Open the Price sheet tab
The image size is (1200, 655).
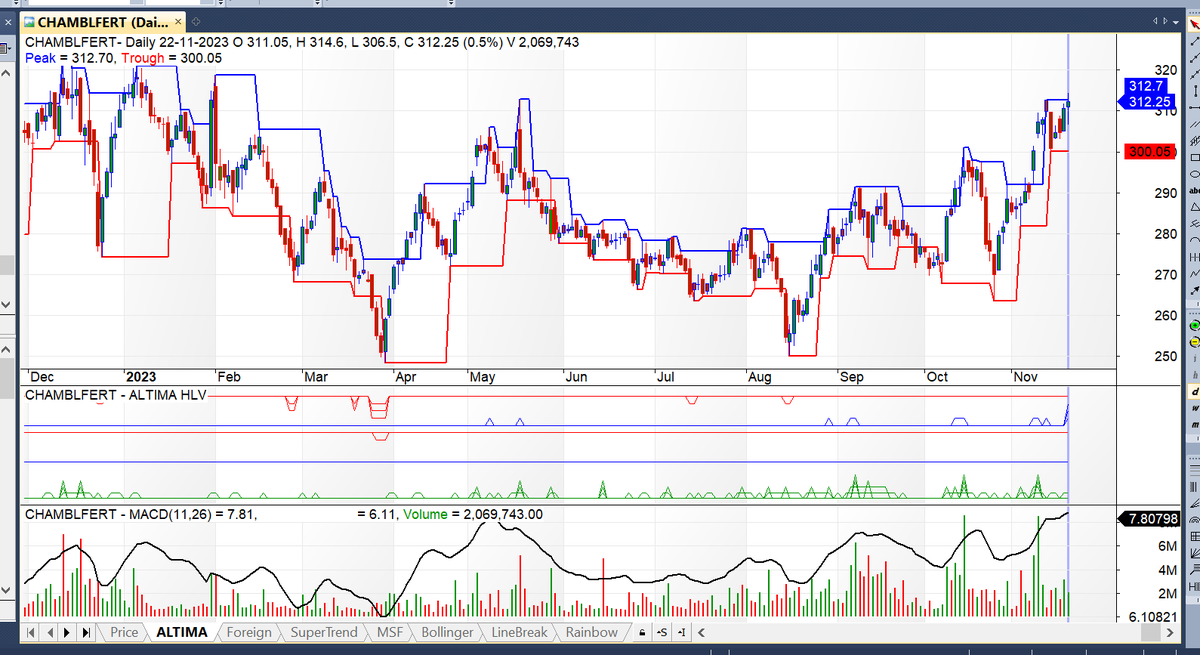(124, 632)
